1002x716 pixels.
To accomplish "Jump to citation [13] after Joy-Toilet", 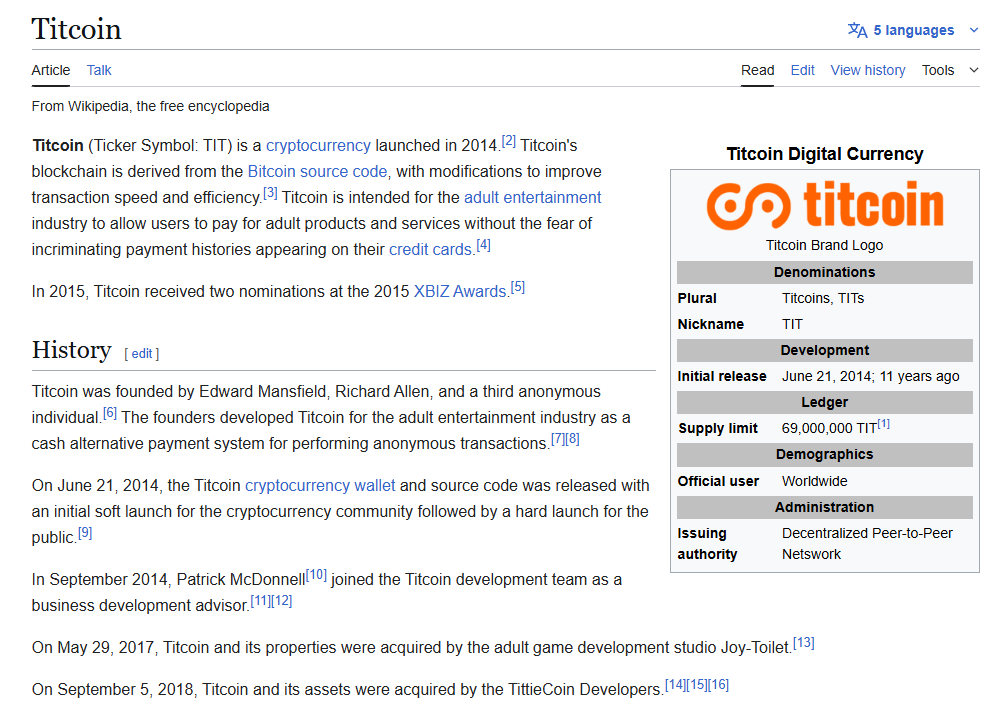I will point(804,643).
